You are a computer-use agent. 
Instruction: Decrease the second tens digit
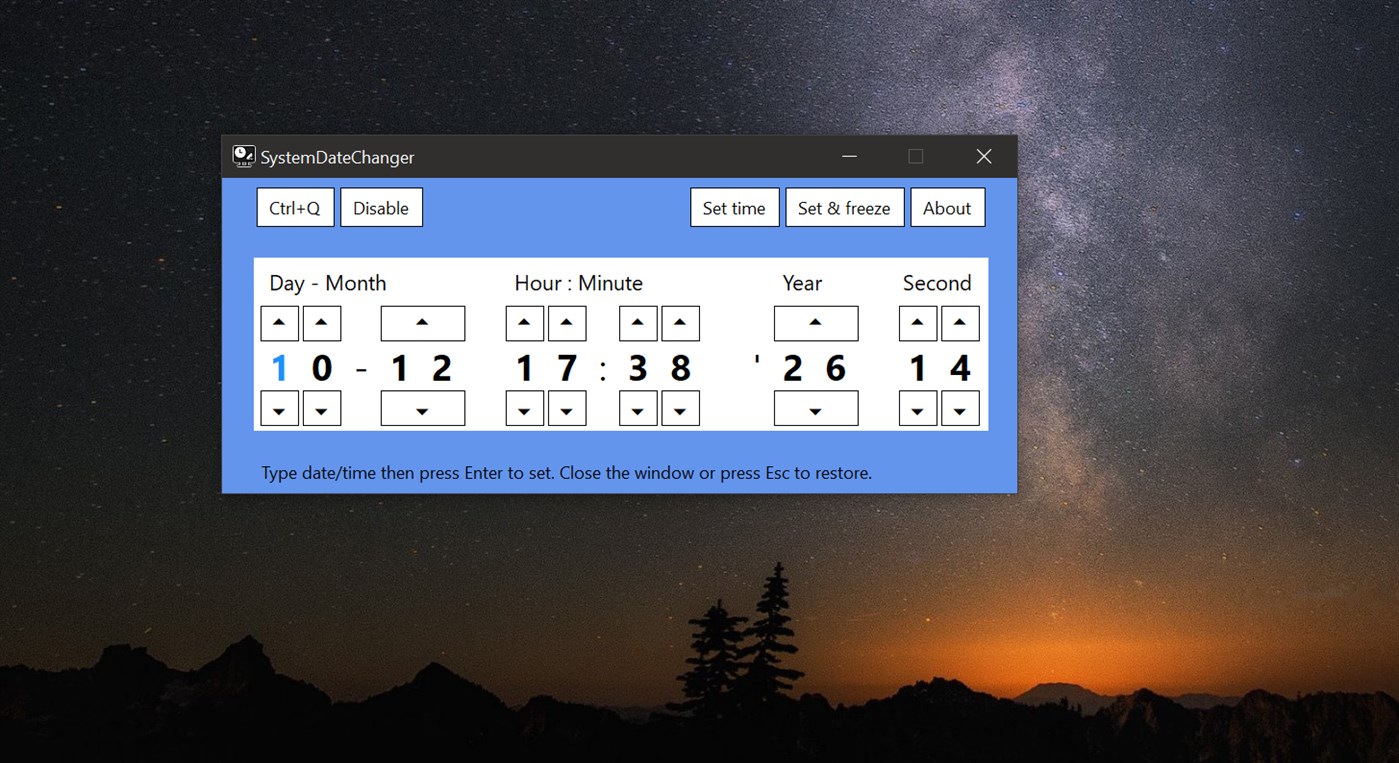pyautogui.click(x=918, y=408)
